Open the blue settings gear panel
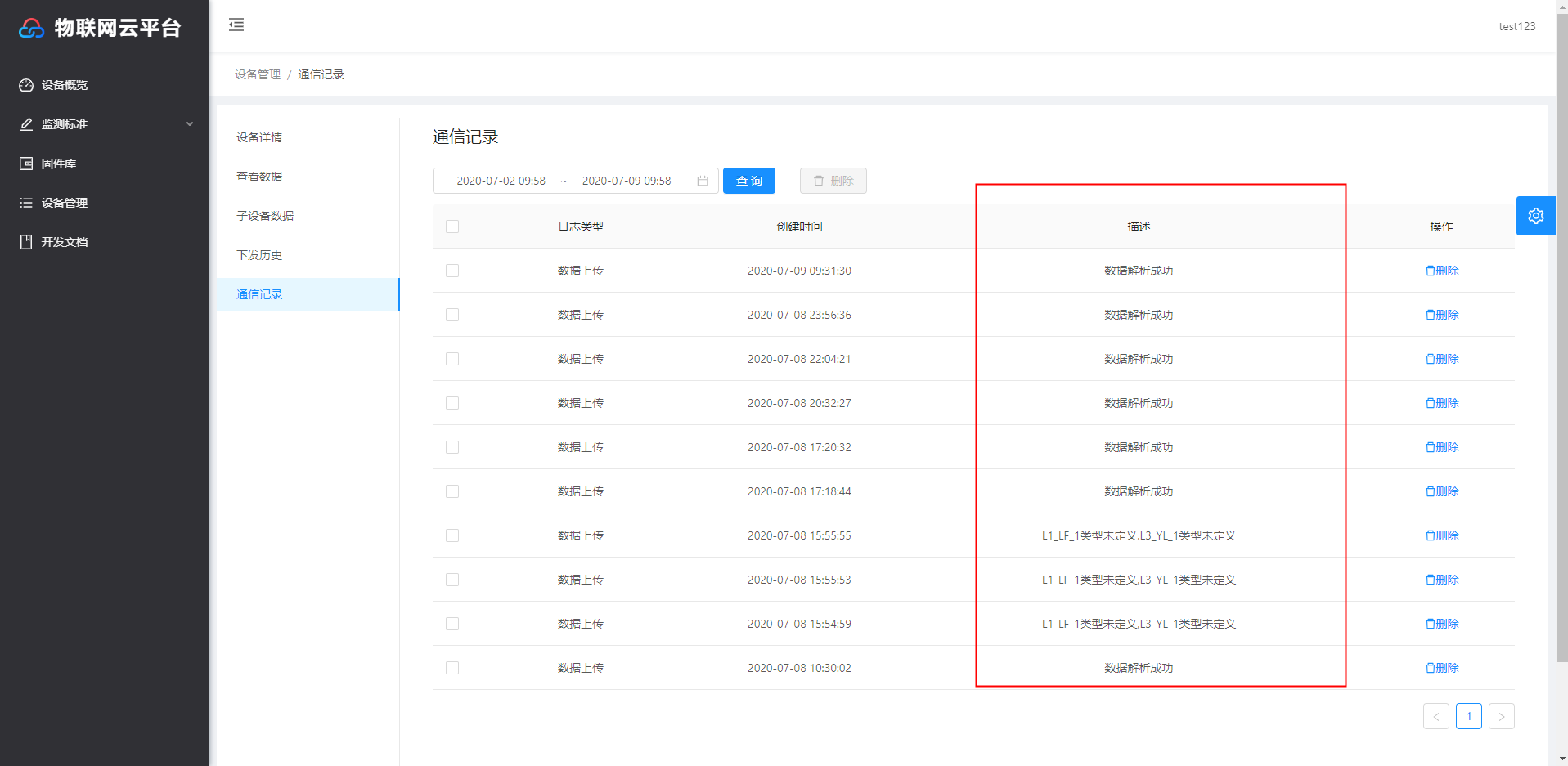Screen dimensions: 1568x766 click(1536, 216)
